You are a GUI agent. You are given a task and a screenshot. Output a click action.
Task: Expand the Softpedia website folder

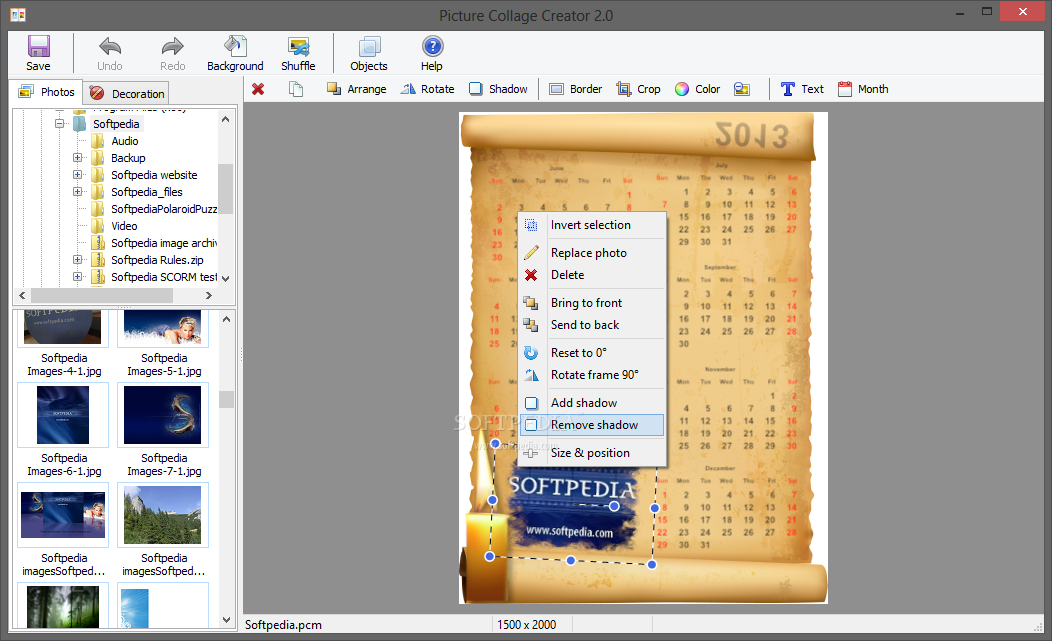77,175
